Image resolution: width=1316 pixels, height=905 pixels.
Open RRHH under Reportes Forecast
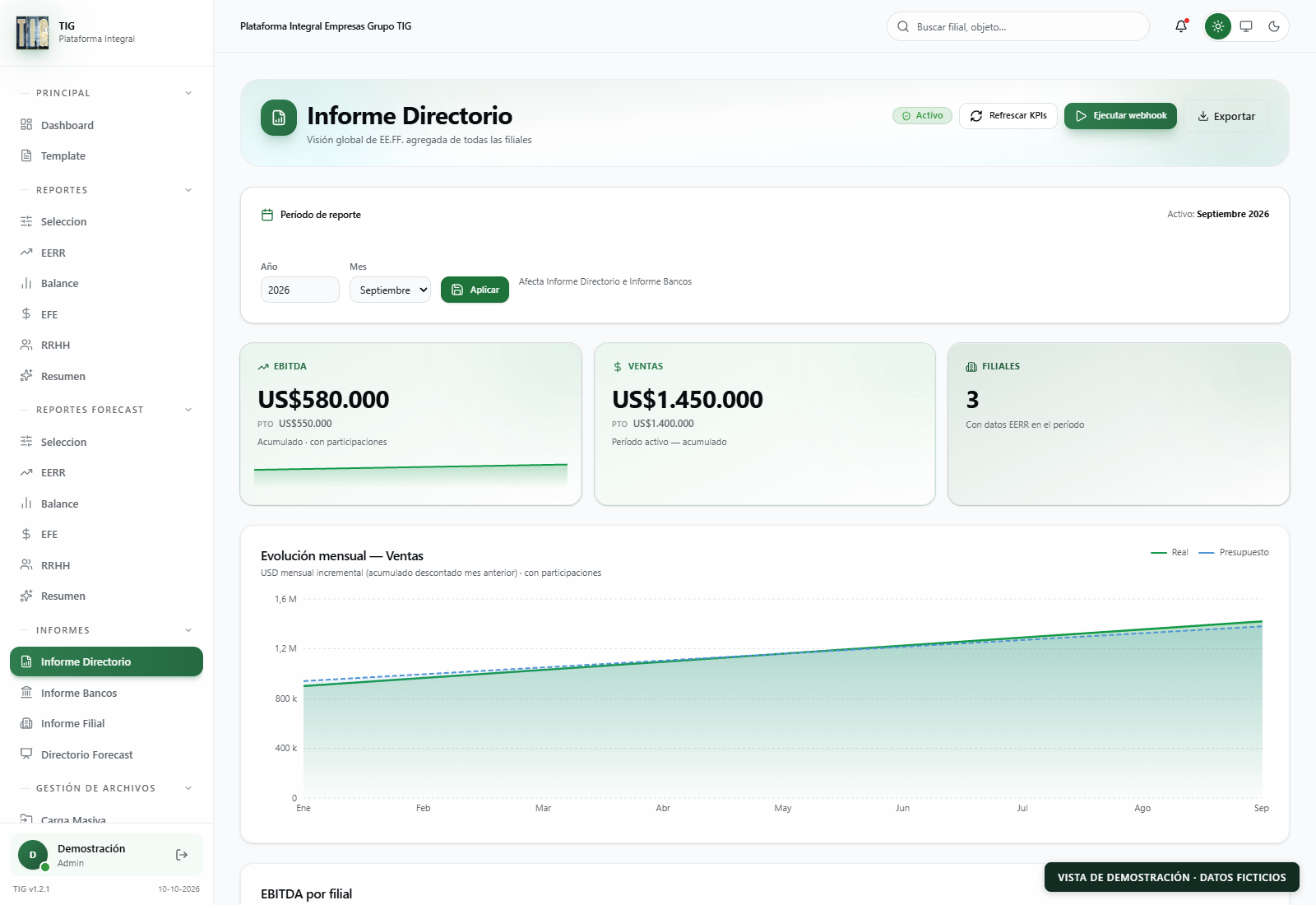click(x=106, y=565)
